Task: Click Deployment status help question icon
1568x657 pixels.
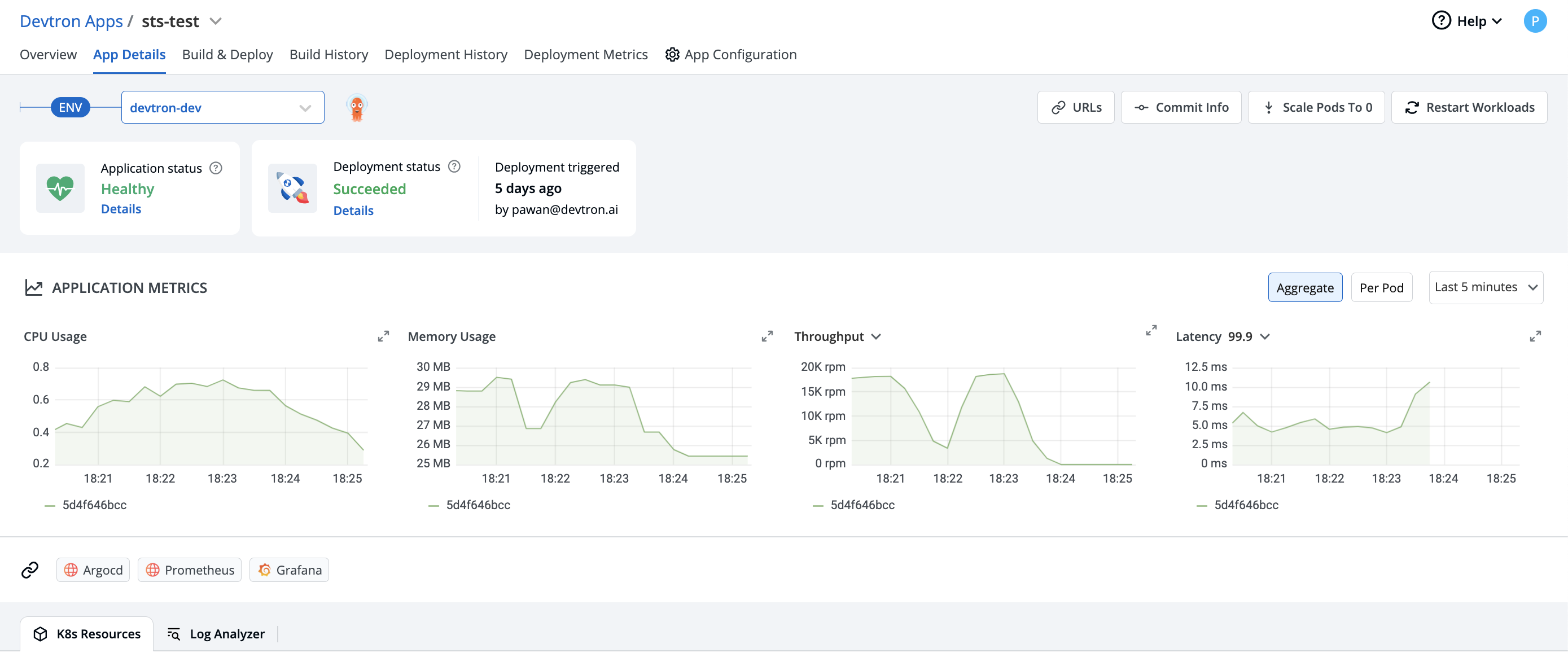Action: pyautogui.click(x=454, y=167)
